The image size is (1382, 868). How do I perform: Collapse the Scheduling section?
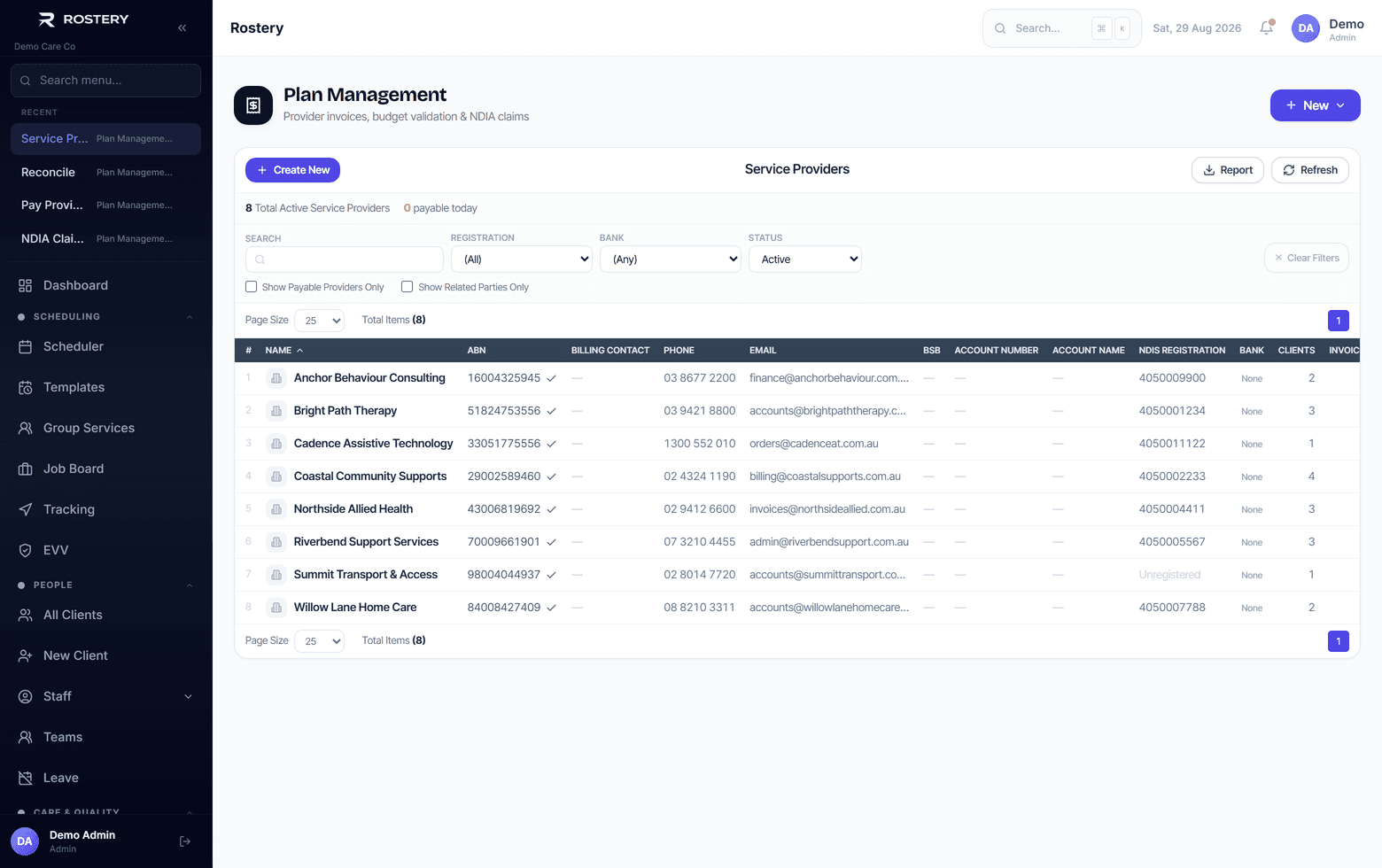[x=189, y=317]
